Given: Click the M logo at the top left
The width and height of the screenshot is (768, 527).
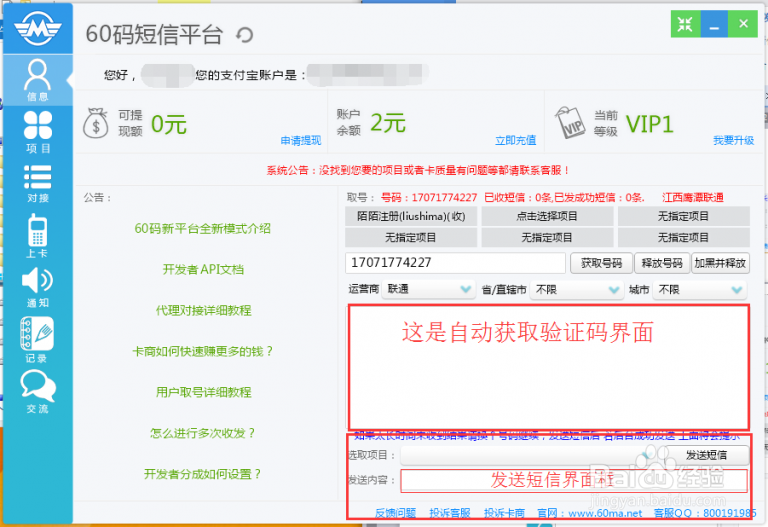Looking at the screenshot, I should 38,28.
